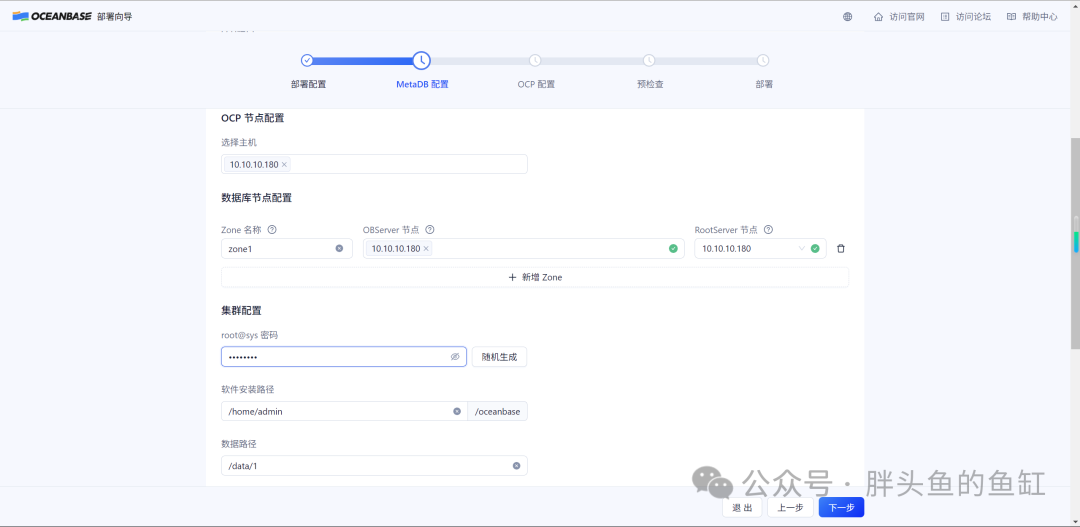The width and height of the screenshot is (1080, 527).
Task: Click the 数据库节点配置 heading
Action: coord(256,198)
